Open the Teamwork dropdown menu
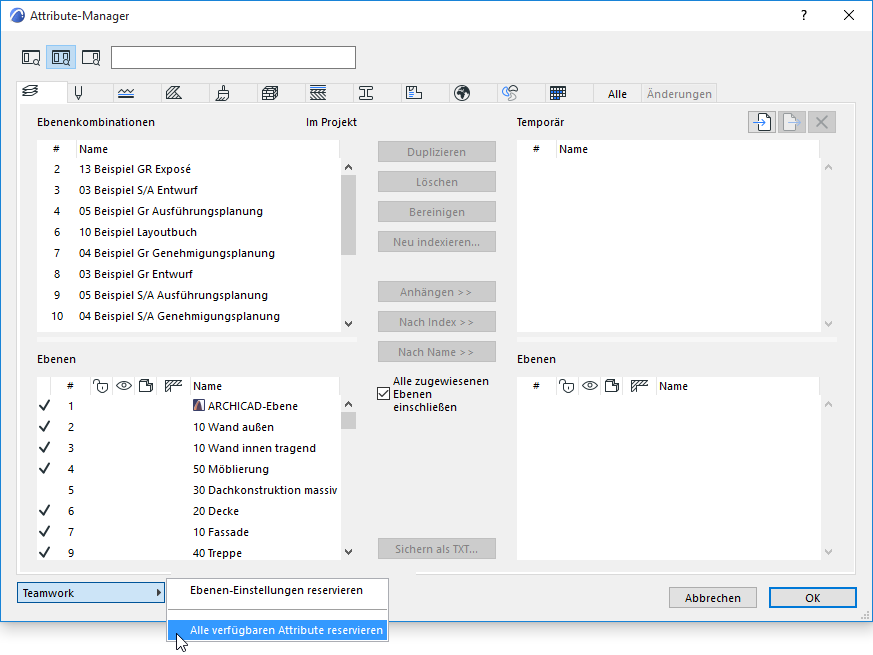This screenshot has height=655, width=873. pos(91,593)
